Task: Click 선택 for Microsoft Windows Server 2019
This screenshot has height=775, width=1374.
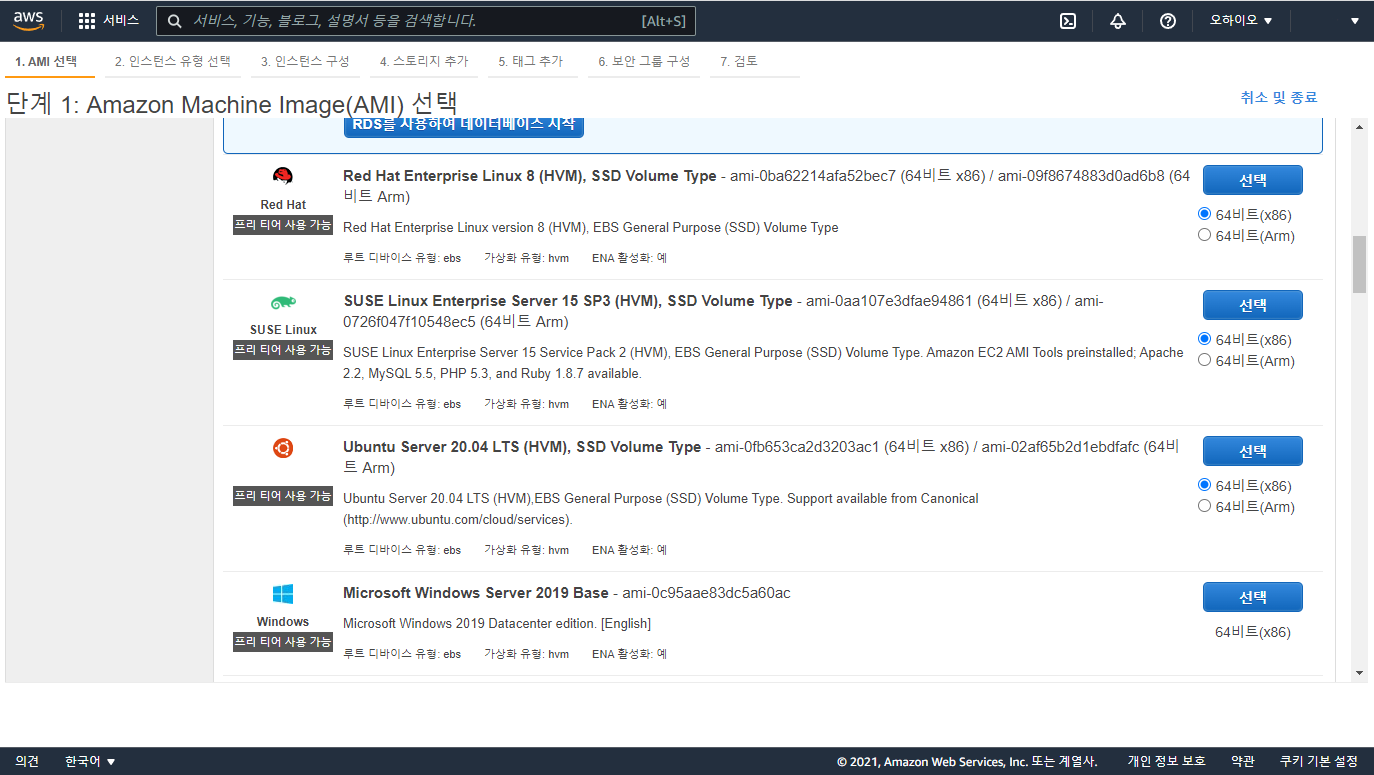Action: (1253, 597)
